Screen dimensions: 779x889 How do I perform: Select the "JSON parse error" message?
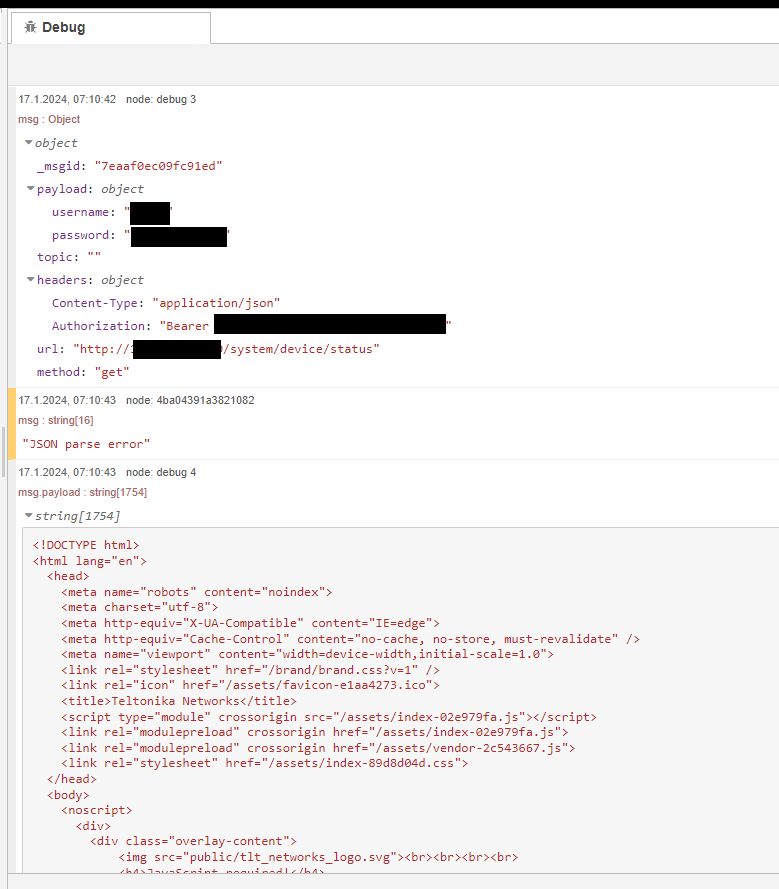click(x=86, y=444)
